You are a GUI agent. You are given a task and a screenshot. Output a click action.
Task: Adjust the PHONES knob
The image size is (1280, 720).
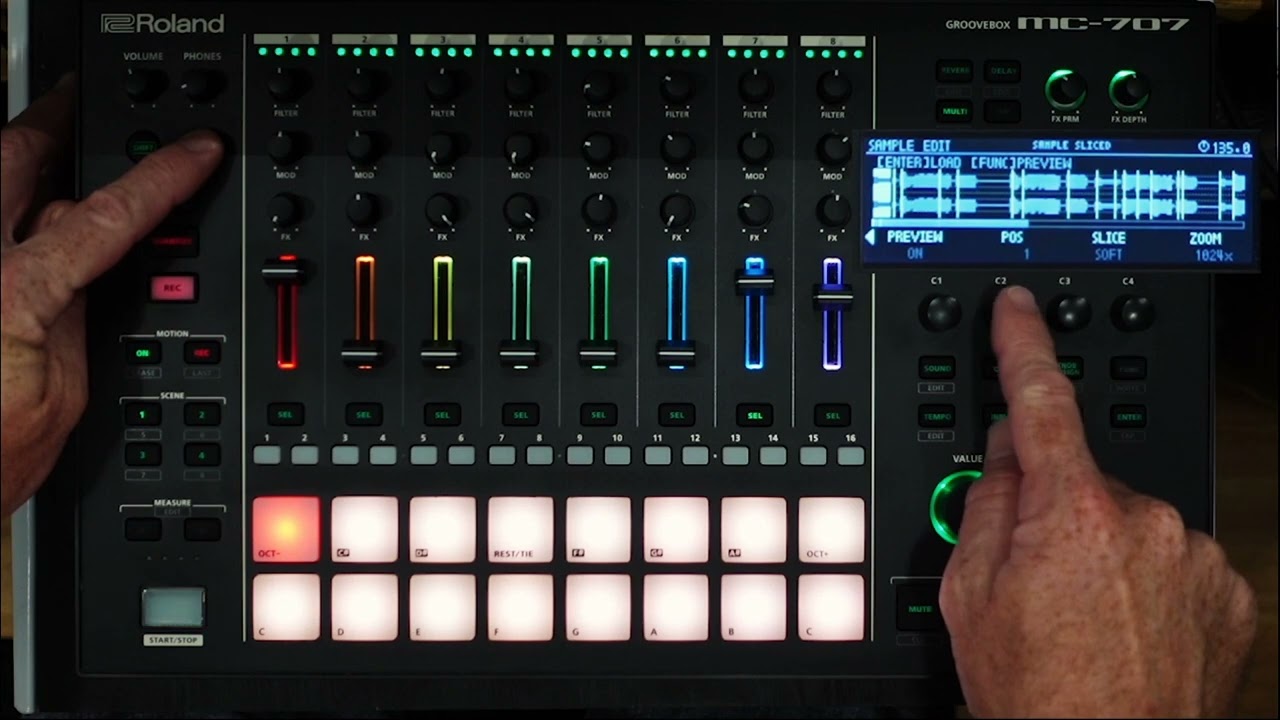click(x=202, y=86)
